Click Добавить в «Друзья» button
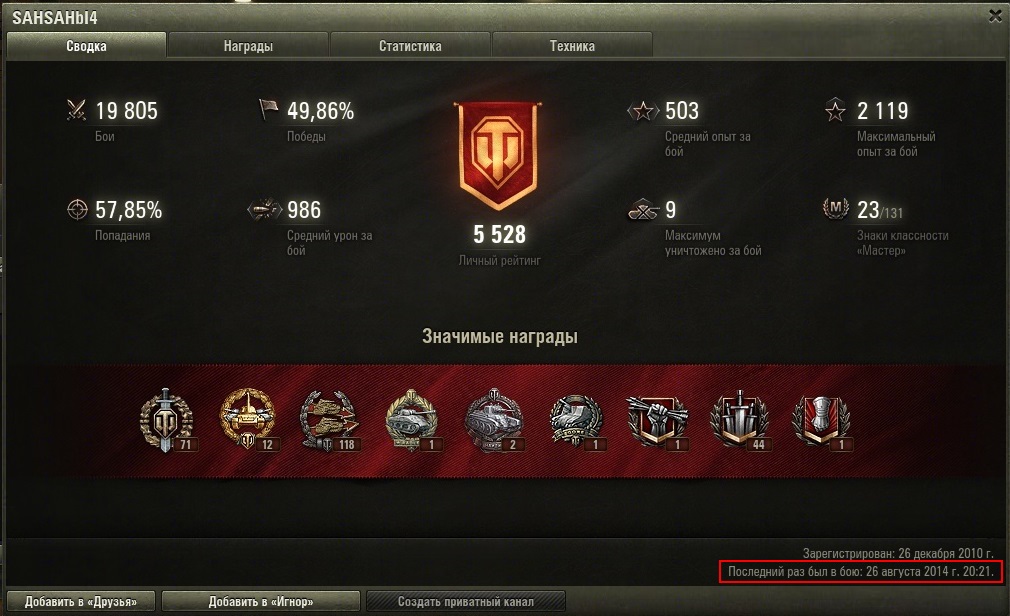Screen dimensions: 1010x616 pyautogui.click(x=81, y=602)
